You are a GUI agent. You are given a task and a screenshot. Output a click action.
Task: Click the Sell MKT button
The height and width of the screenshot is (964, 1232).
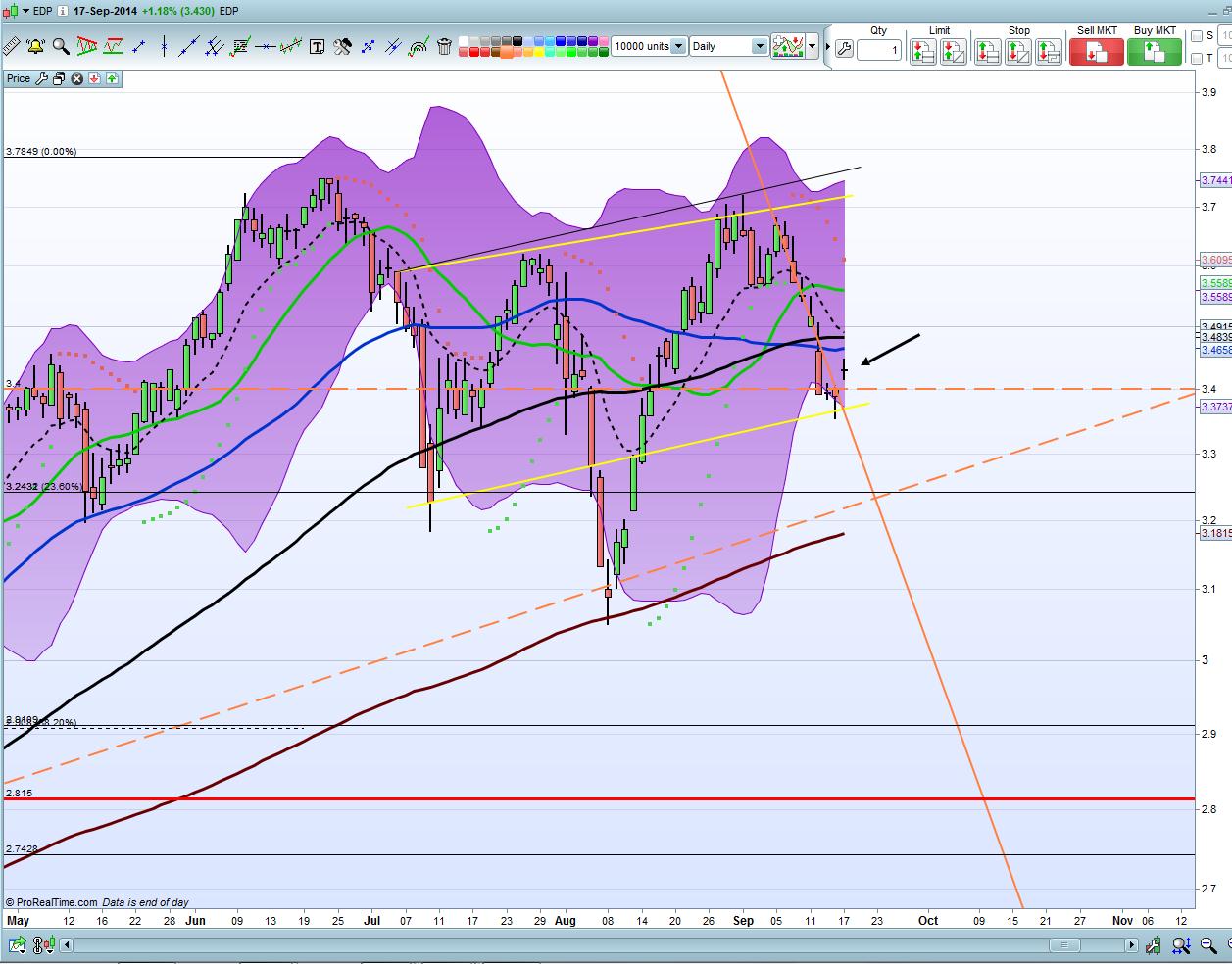[x=1097, y=51]
